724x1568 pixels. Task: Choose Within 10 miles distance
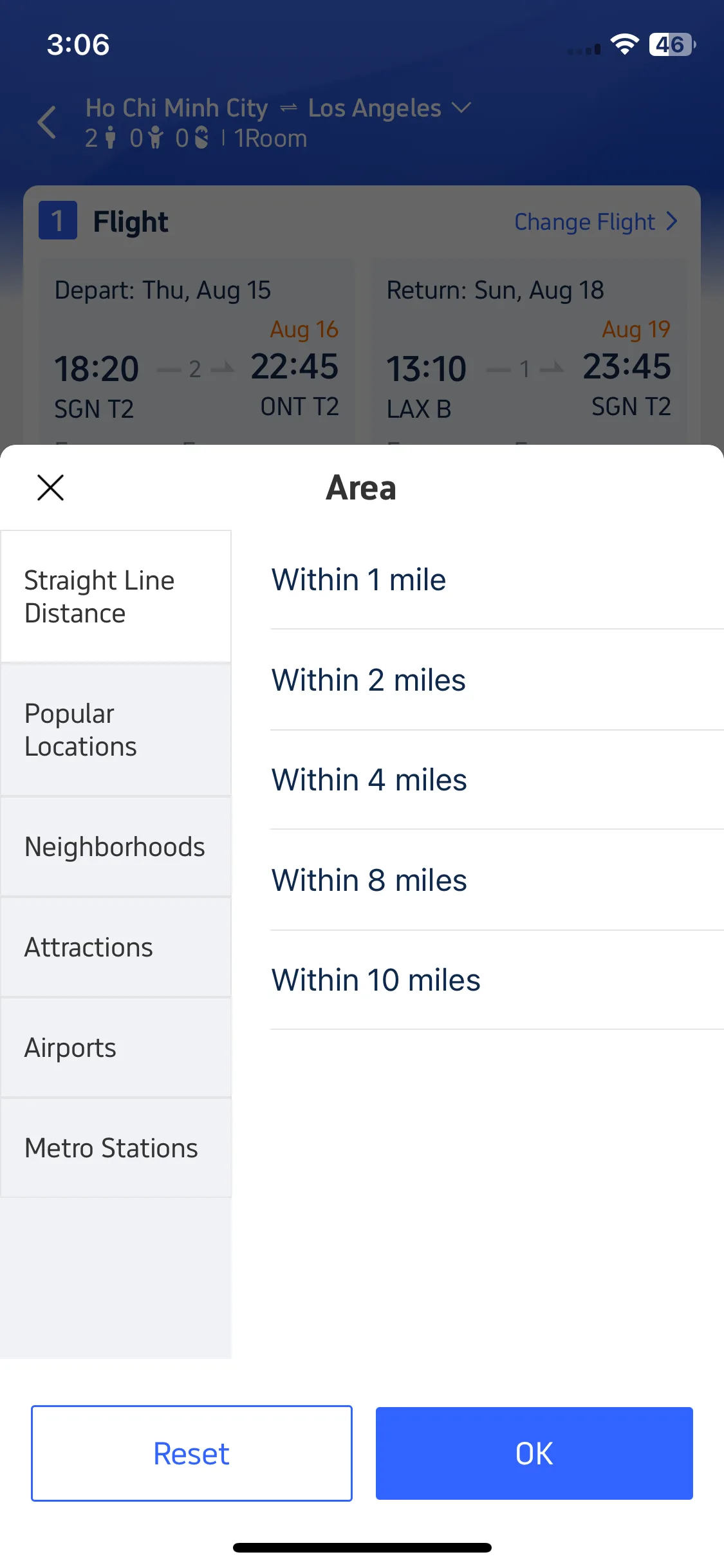click(497, 980)
